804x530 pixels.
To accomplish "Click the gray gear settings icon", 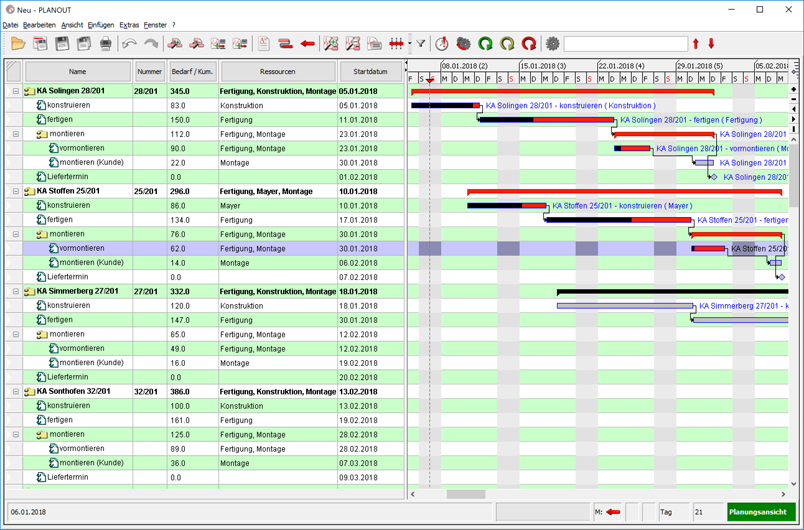I will pos(552,44).
